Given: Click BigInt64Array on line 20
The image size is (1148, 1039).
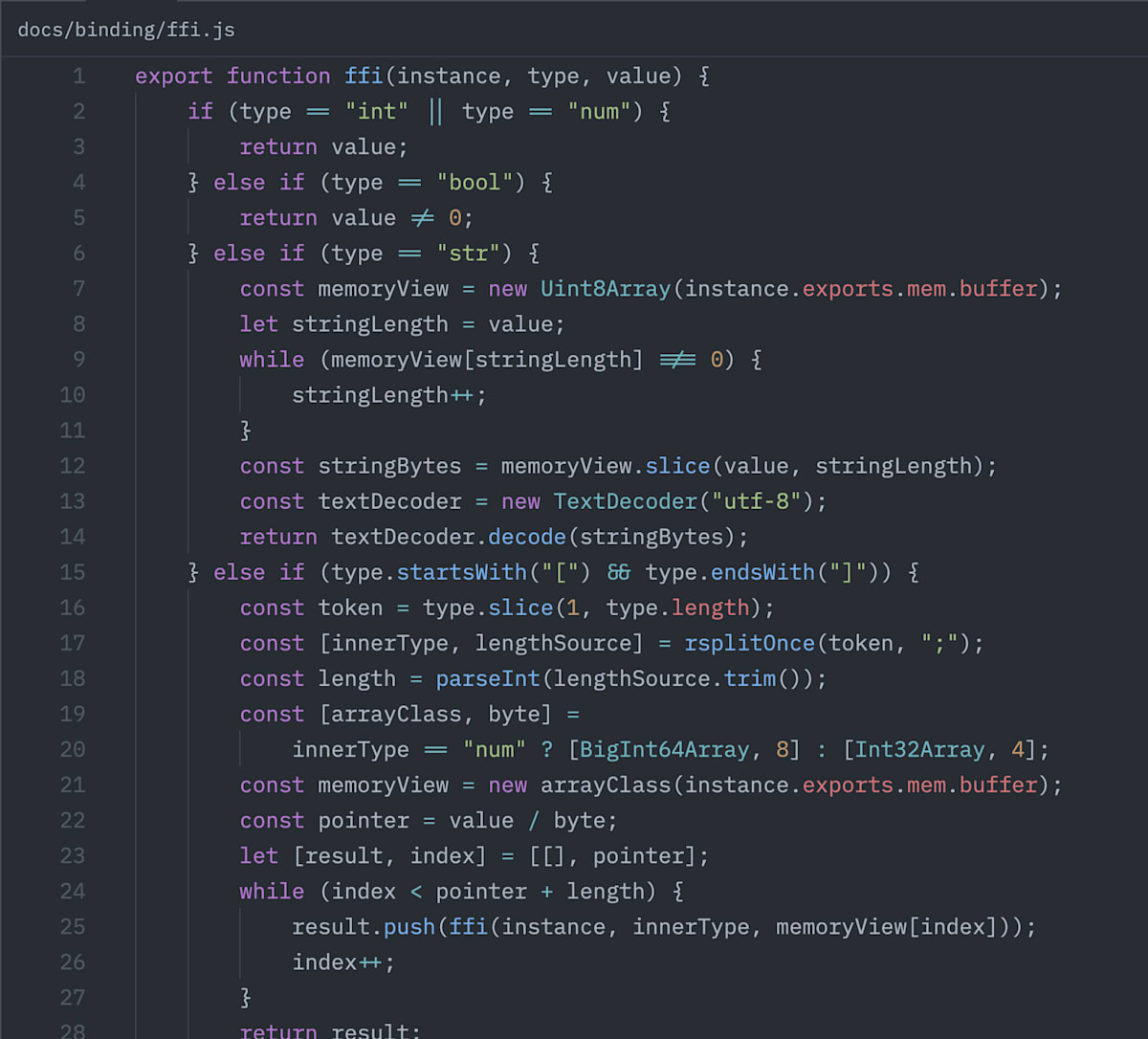Looking at the screenshot, I should [x=665, y=748].
